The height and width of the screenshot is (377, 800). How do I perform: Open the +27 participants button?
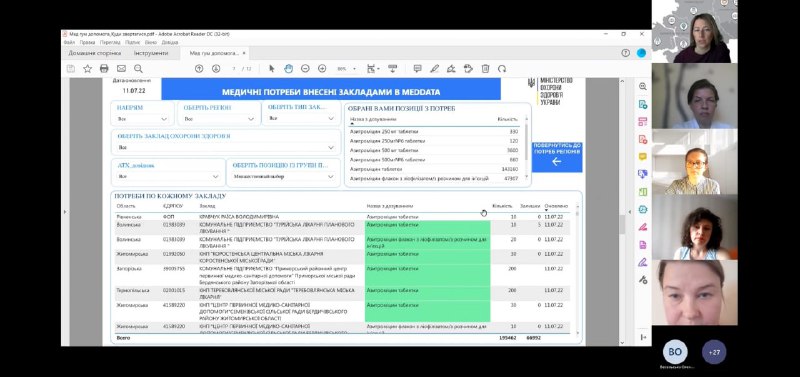click(x=714, y=352)
